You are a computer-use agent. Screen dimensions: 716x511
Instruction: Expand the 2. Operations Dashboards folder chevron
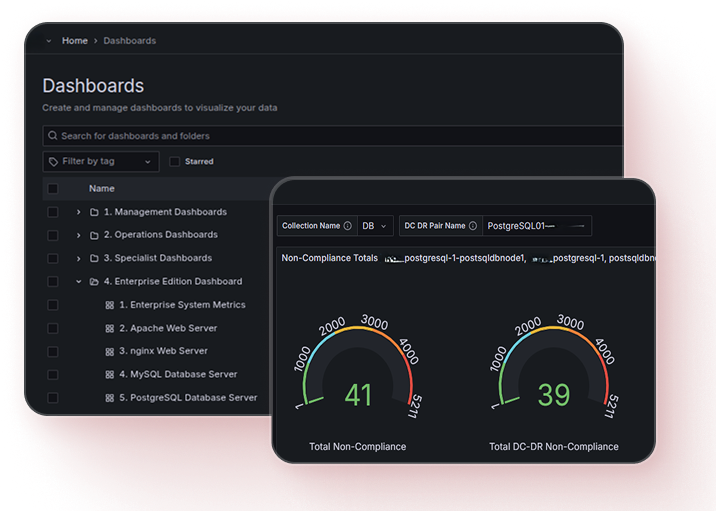click(79, 235)
